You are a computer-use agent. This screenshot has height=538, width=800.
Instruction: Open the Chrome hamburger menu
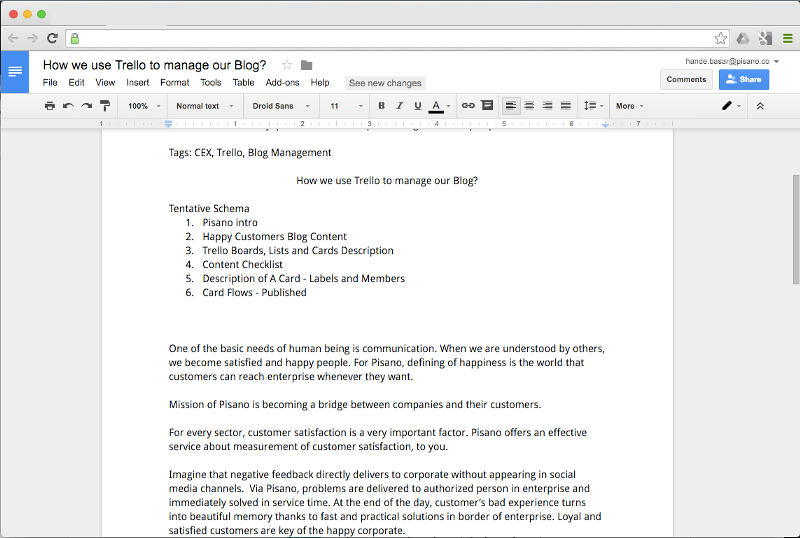pos(787,38)
